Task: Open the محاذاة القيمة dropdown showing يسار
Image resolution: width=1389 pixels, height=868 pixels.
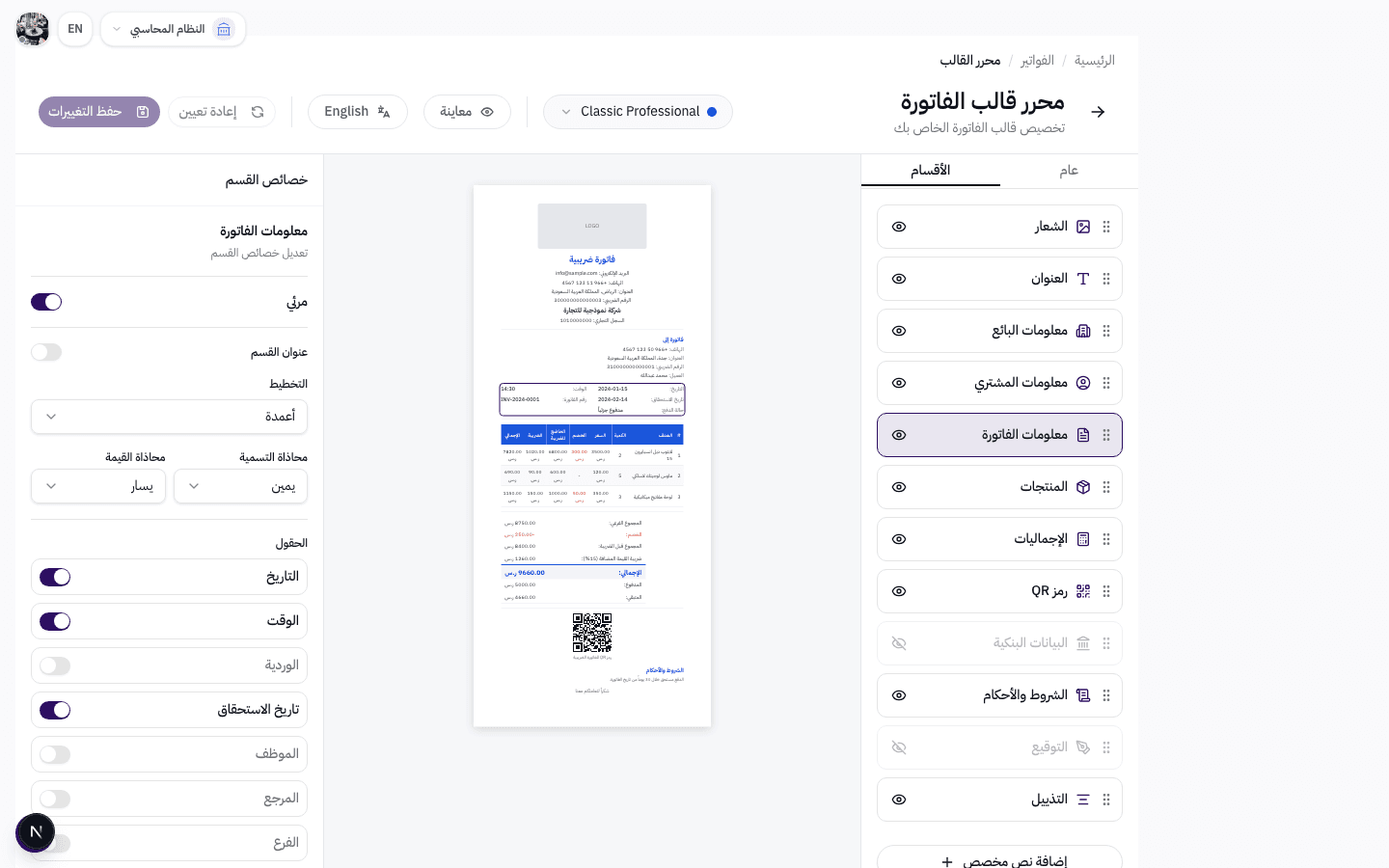Action: tap(98, 486)
